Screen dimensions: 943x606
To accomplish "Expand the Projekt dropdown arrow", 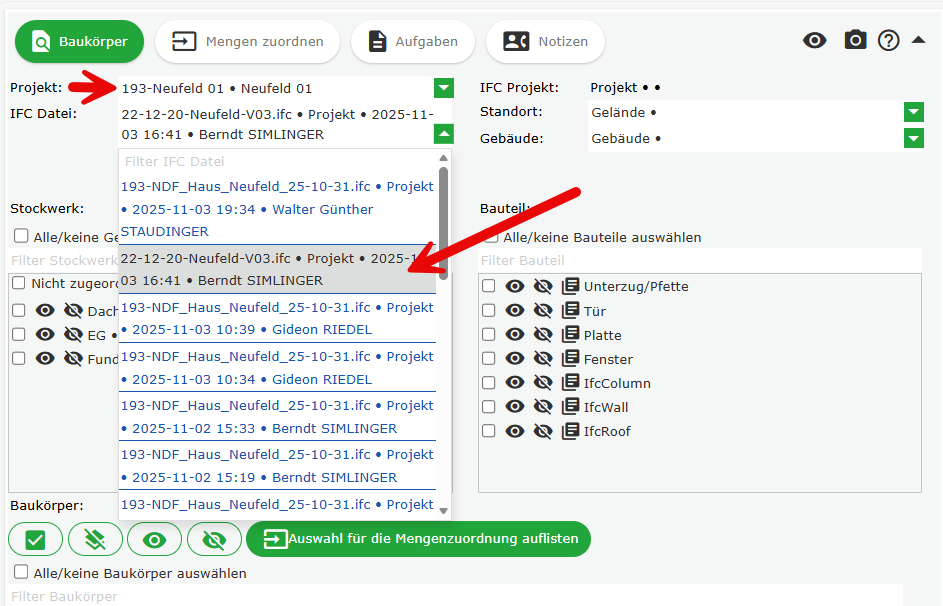I will (444, 88).
